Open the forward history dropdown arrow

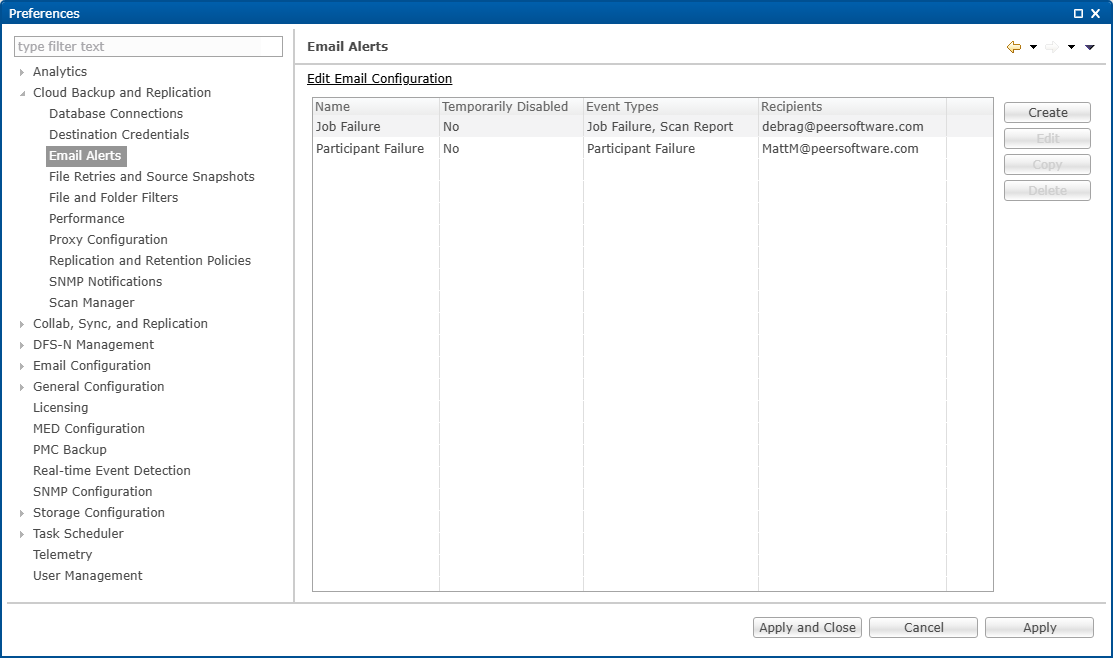tap(1071, 47)
